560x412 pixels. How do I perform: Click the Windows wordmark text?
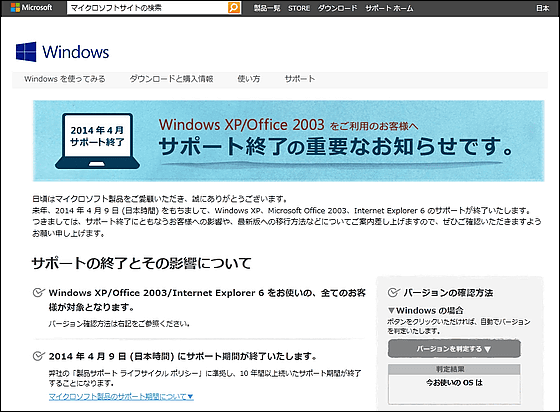tap(75, 52)
